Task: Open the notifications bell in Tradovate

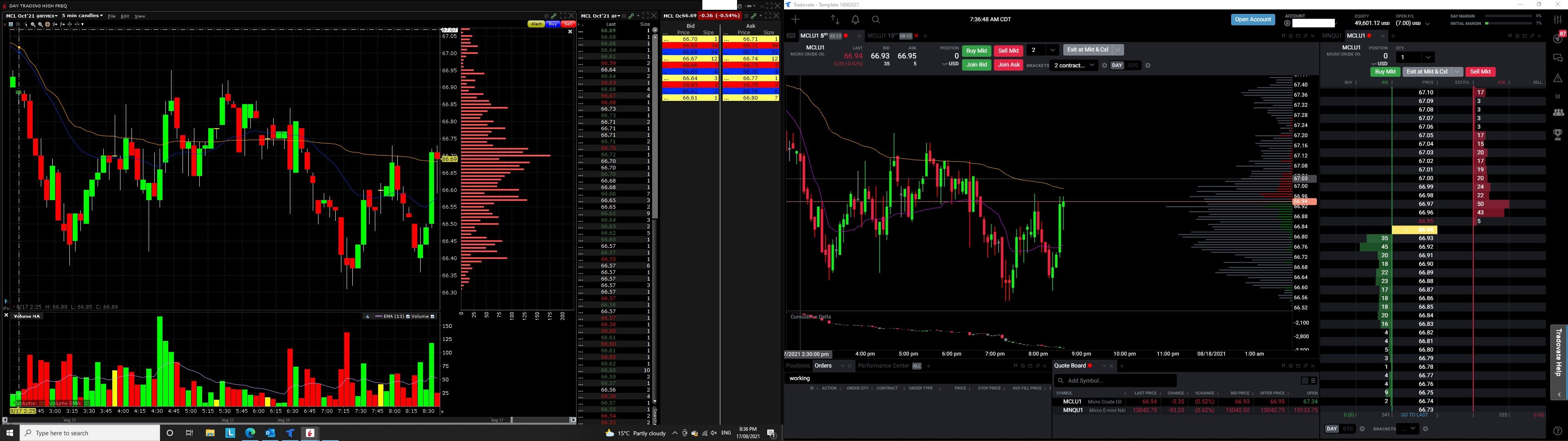Action: pos(855,20)
